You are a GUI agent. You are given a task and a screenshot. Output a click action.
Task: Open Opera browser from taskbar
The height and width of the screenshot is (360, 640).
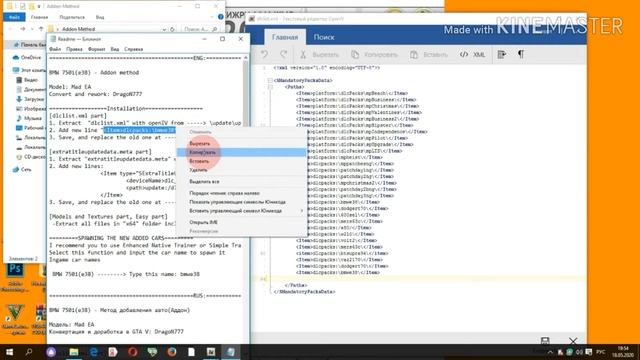tap(132, 352)
